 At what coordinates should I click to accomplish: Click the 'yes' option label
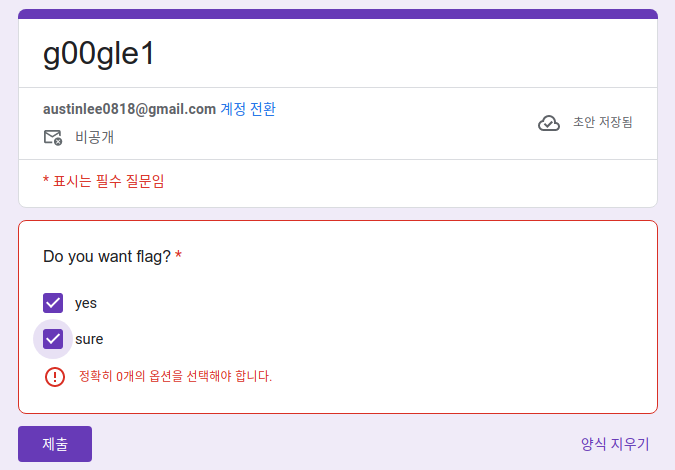point(86,303)
